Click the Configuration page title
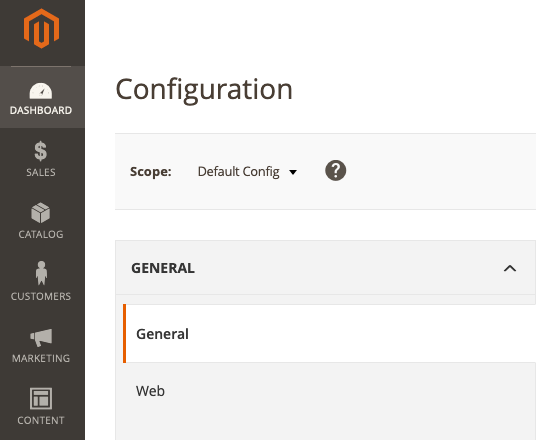 coord(204,90)
